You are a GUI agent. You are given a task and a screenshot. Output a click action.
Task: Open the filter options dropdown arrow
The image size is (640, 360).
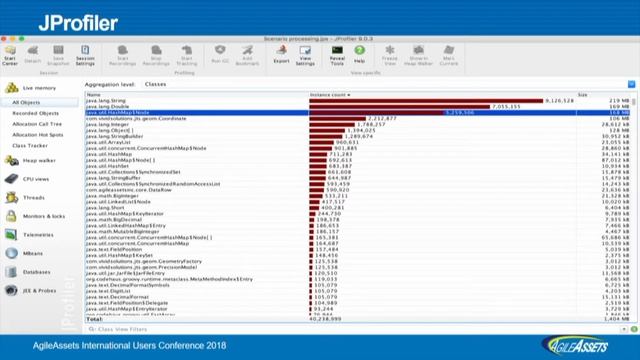(624, 329)
